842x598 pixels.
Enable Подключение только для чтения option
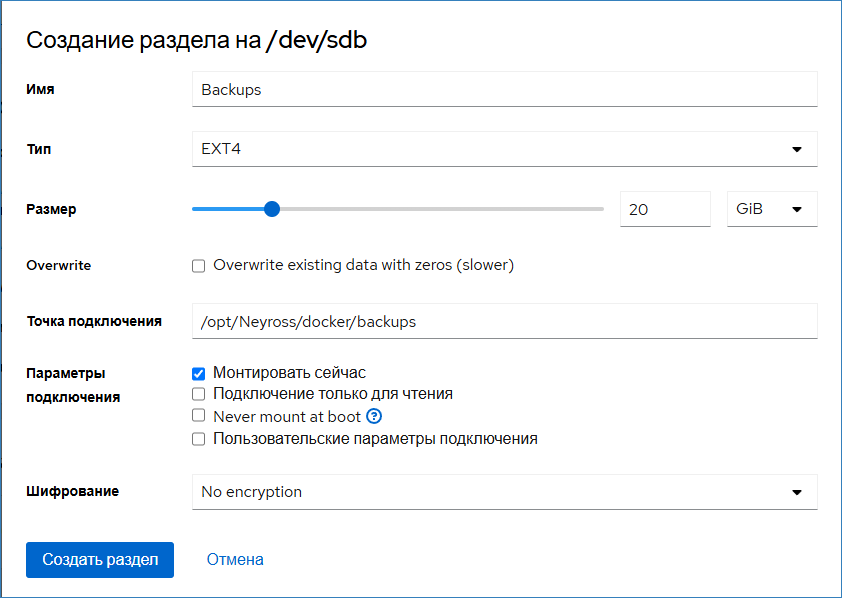click(198, 394)
